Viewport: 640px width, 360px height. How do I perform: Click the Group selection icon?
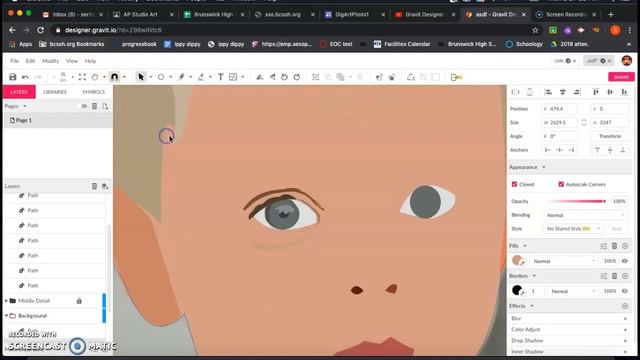click(316, 77)
